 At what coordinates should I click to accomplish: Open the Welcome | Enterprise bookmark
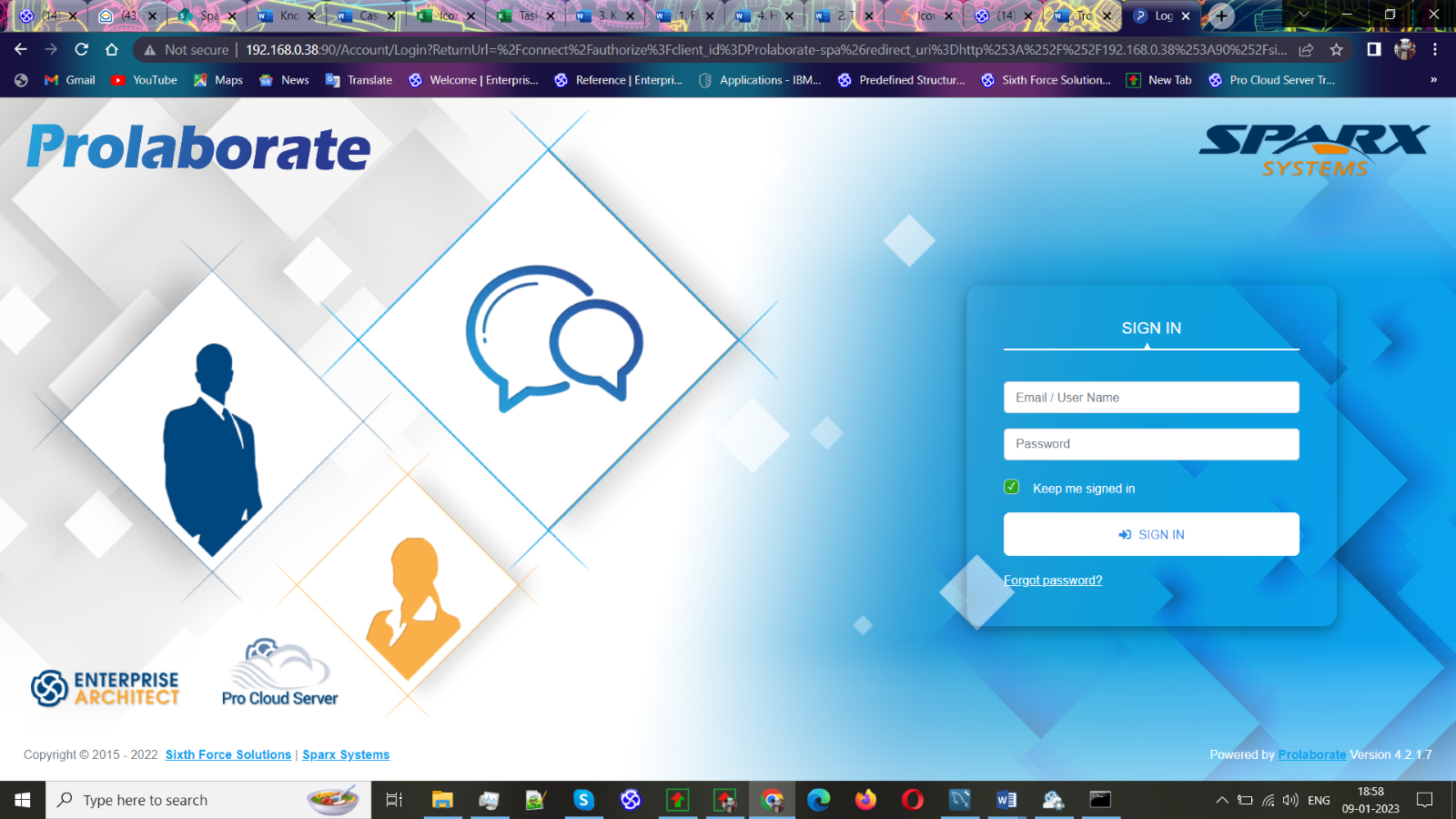click(x=473, y=80)
